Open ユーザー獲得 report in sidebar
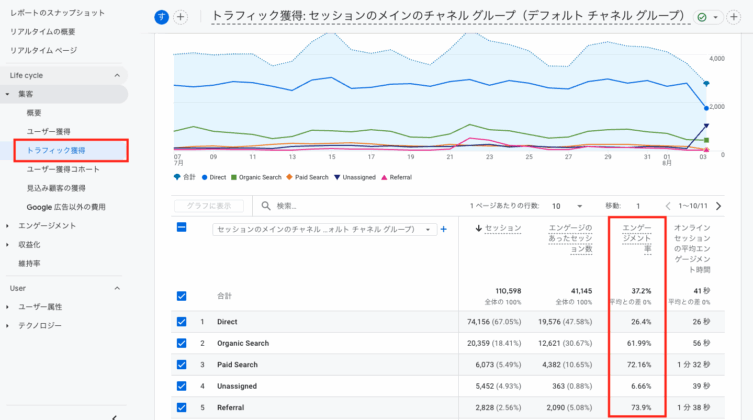 tap(49, 131)
